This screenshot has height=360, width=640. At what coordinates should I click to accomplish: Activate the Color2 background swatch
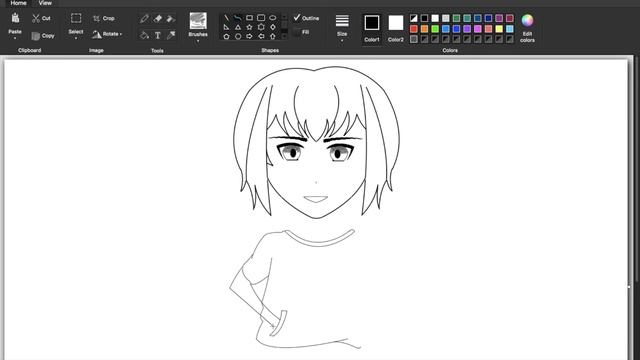(396, 28)
